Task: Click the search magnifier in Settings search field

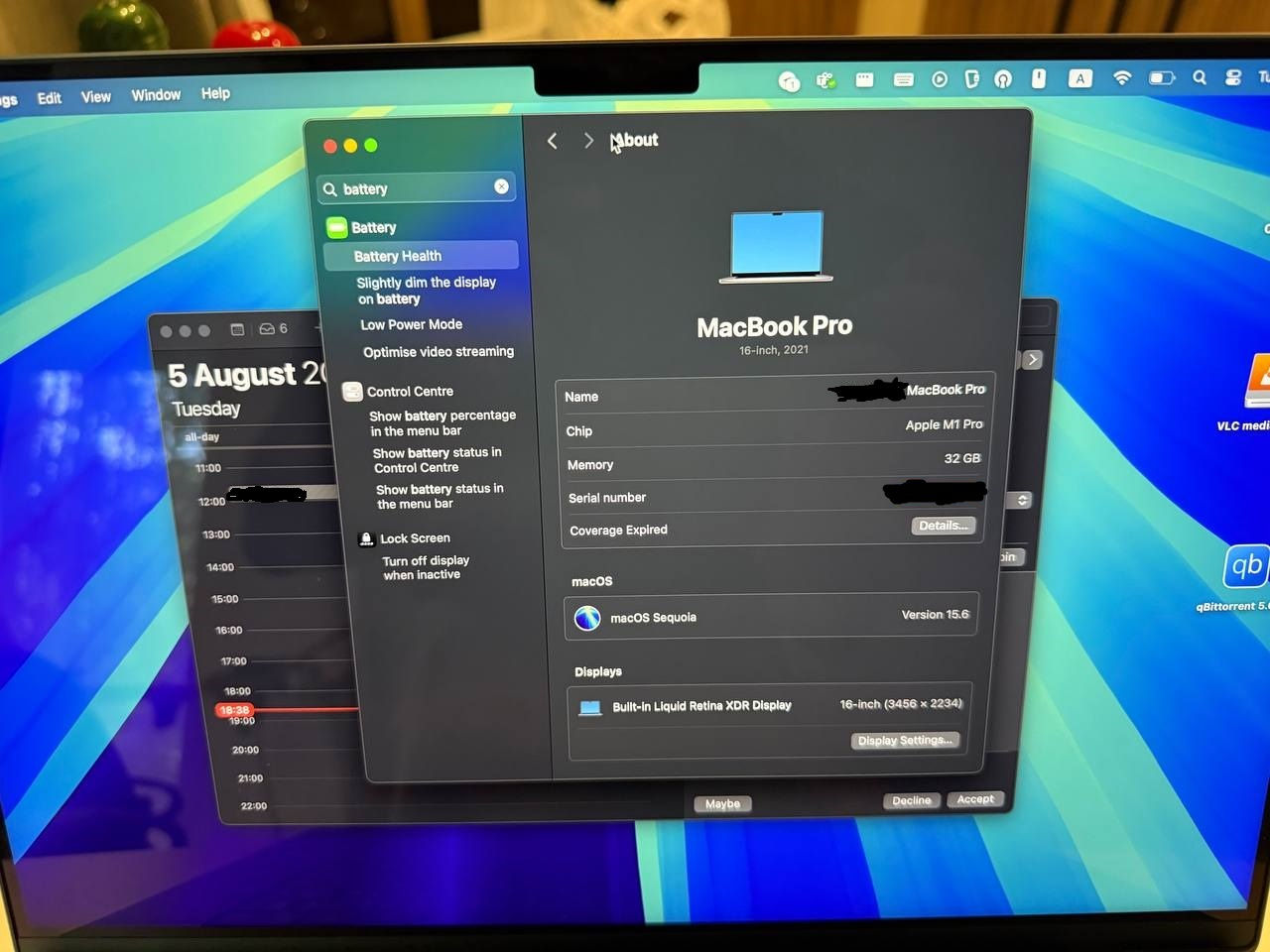Action: click(x=330, y=188)
